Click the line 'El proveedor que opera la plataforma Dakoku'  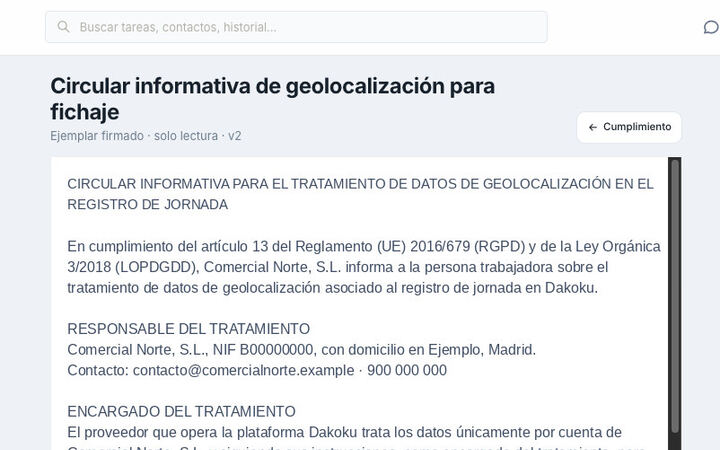[x=344, y=432]
